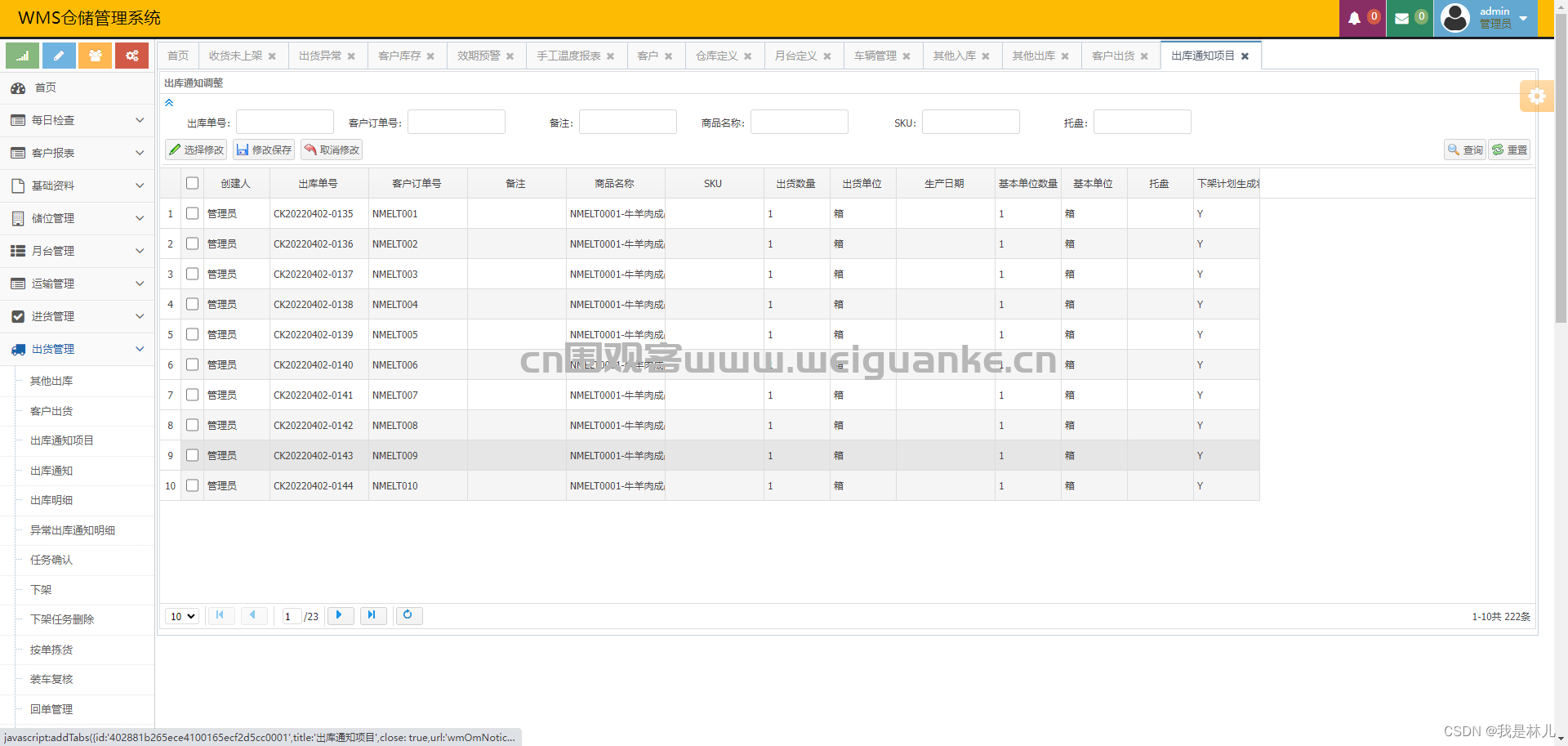Screen dimensions: 1568x746
Task: Click the 查询 search button
Action: point(1465,150)
